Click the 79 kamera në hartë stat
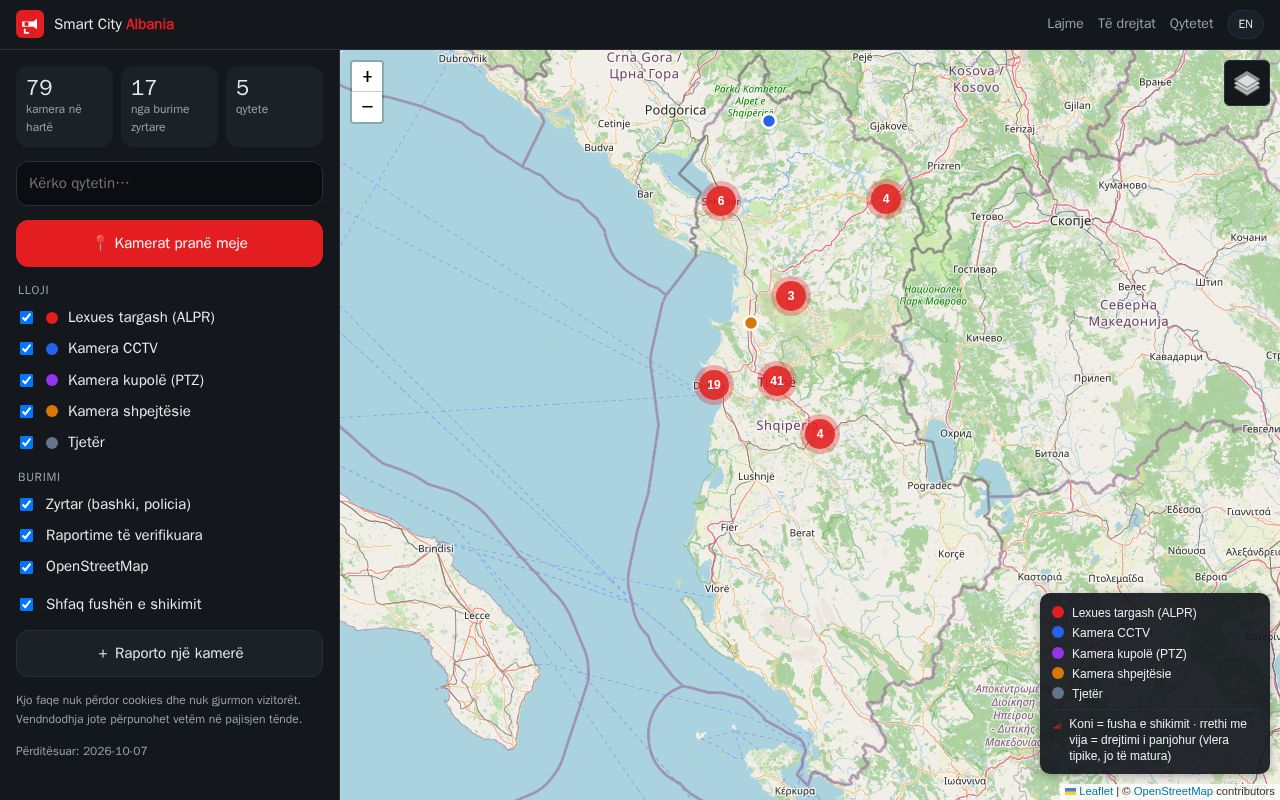The width and height of the screenshot is (1280, 800). [x=64, y=106]
